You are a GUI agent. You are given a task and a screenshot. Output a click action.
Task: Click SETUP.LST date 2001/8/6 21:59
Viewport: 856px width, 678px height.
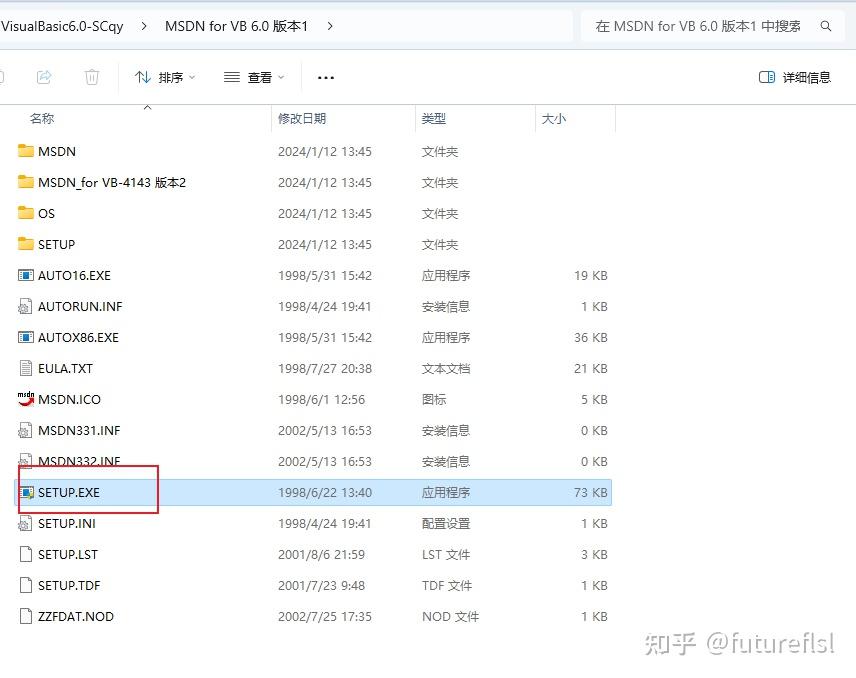pyautogui.click(x=321, y=555)
